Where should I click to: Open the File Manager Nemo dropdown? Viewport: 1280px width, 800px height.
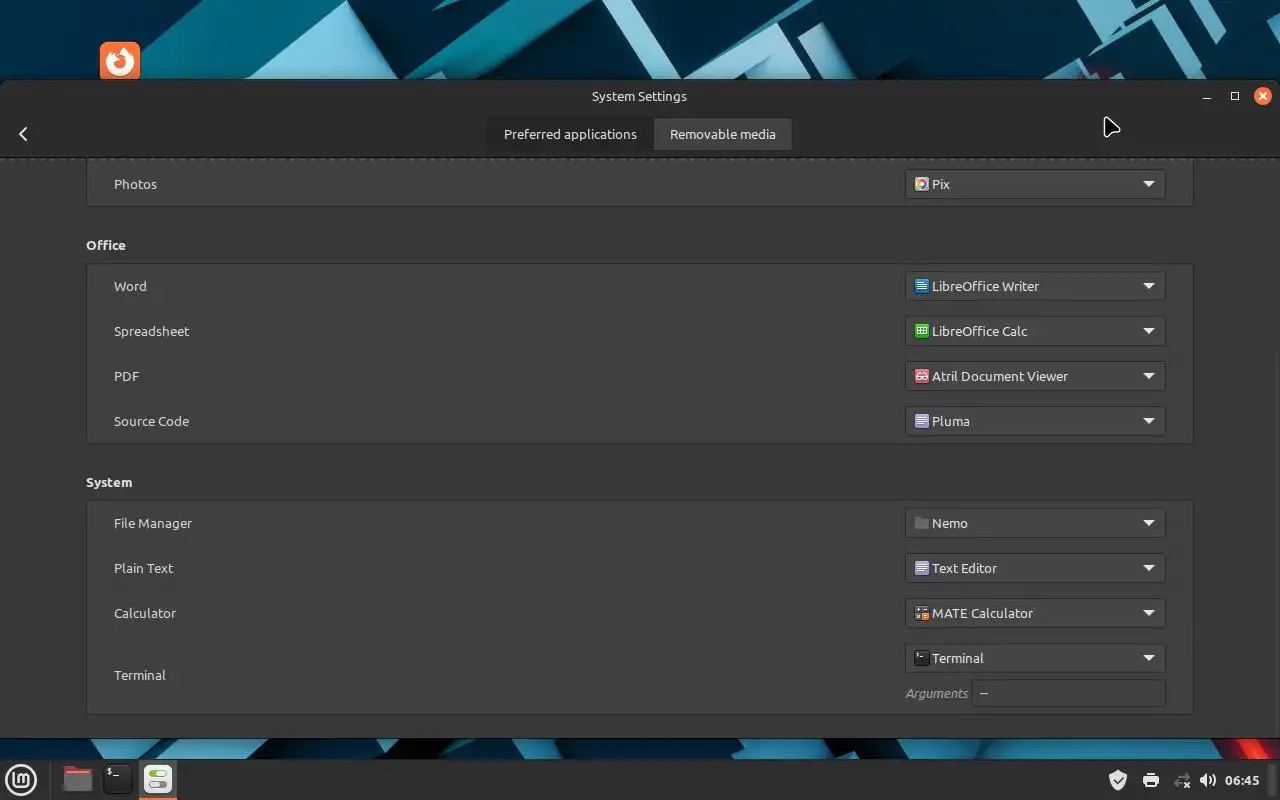click(x=1035, y=523)
